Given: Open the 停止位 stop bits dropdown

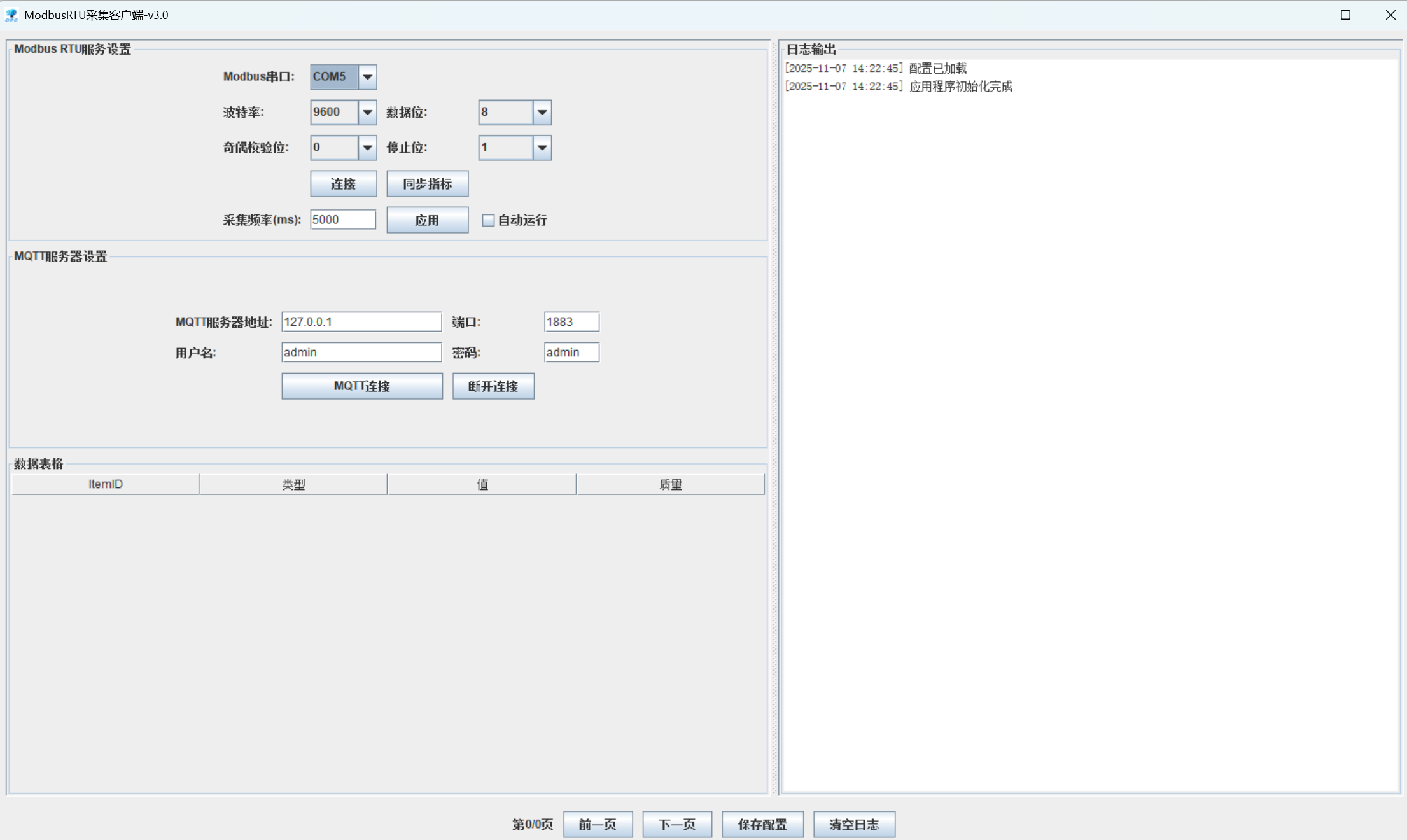Looking at the screenshot, I should [540, 148].
